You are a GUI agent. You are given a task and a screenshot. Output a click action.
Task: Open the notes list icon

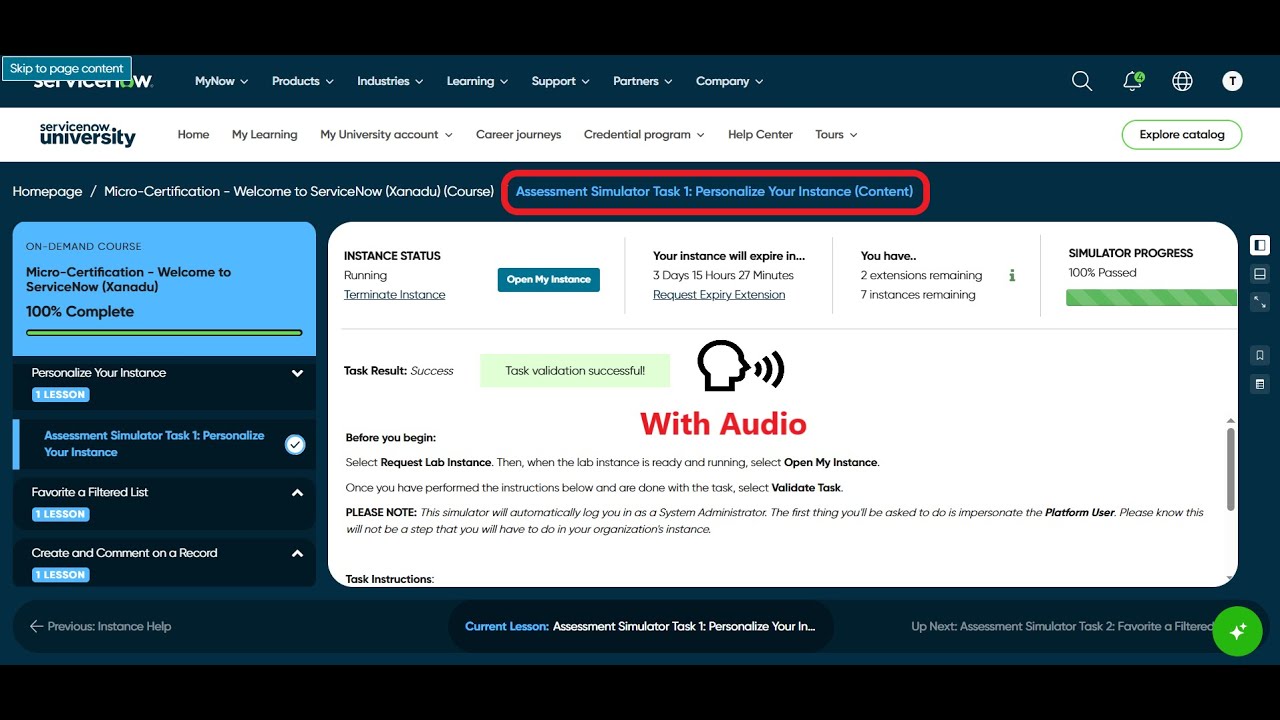tap(1260, 384)
